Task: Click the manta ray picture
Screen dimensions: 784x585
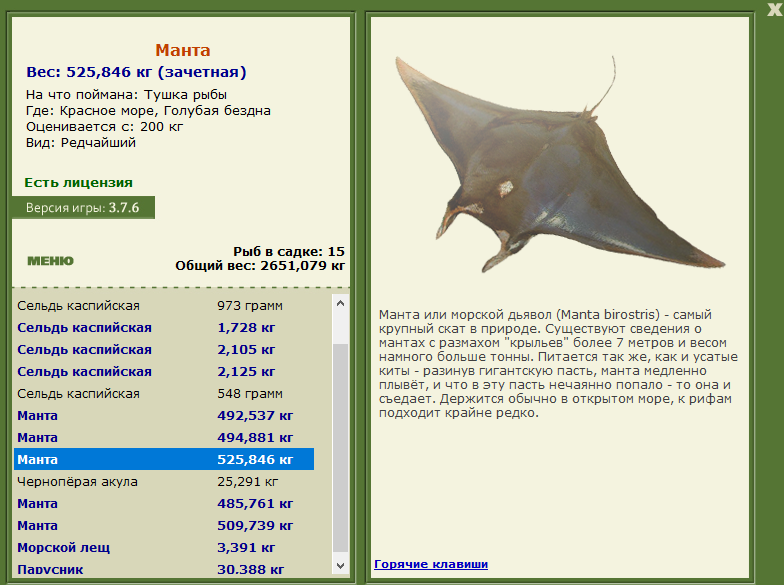Action: [x=560, y=164]
